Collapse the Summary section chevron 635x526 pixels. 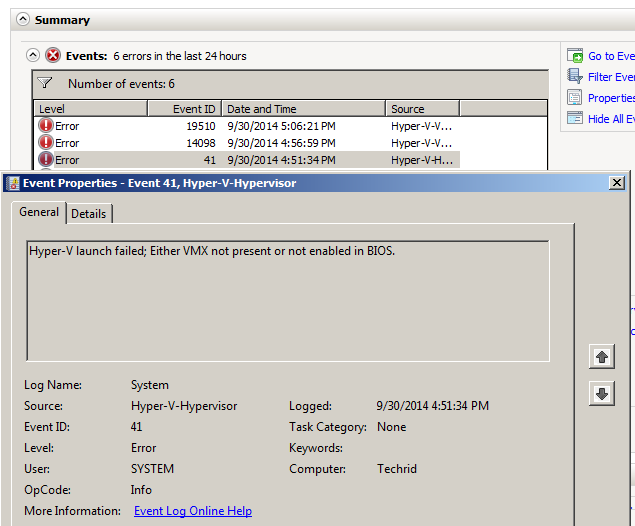[x=22, y=20]
